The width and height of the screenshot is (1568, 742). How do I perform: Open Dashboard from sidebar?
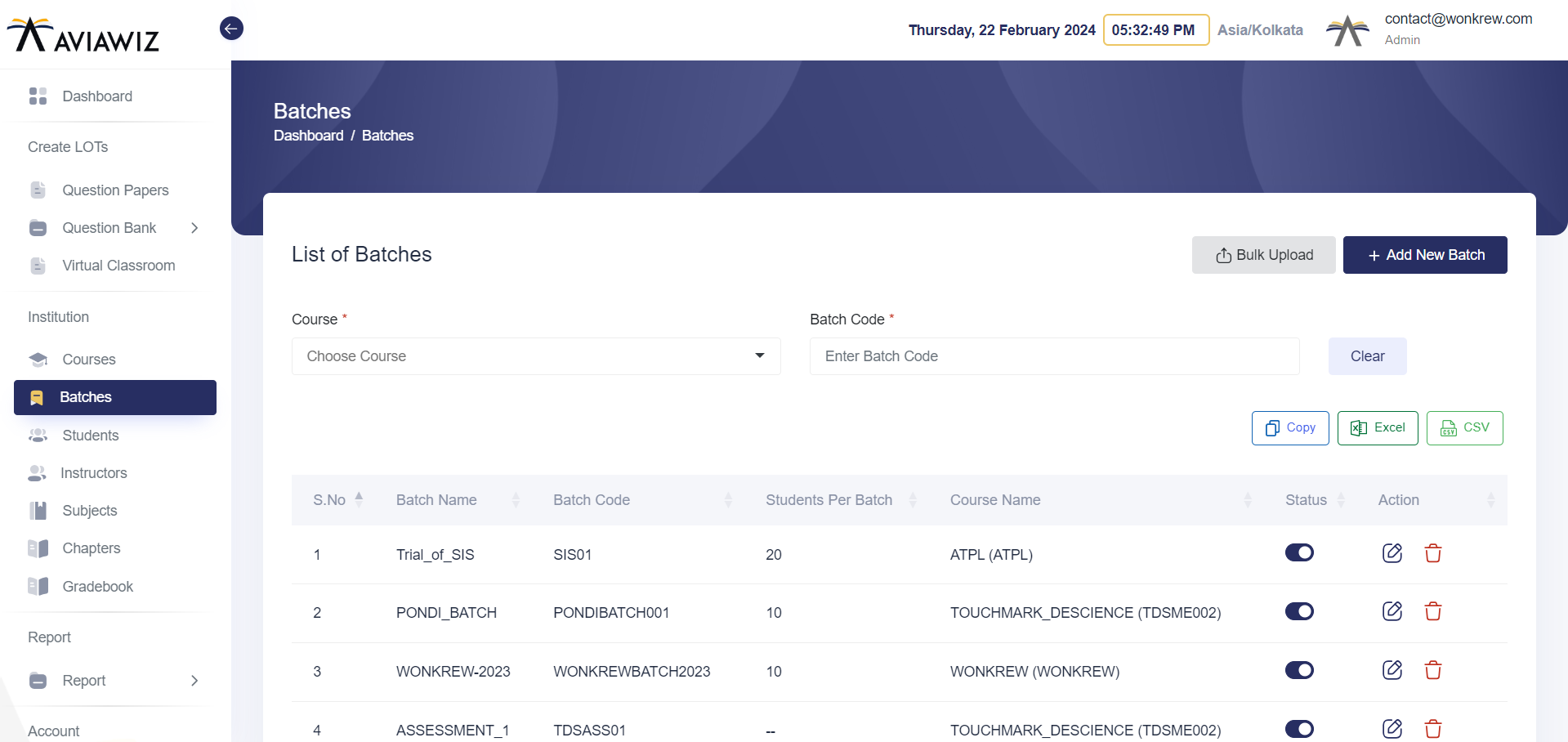coord(97,96)
